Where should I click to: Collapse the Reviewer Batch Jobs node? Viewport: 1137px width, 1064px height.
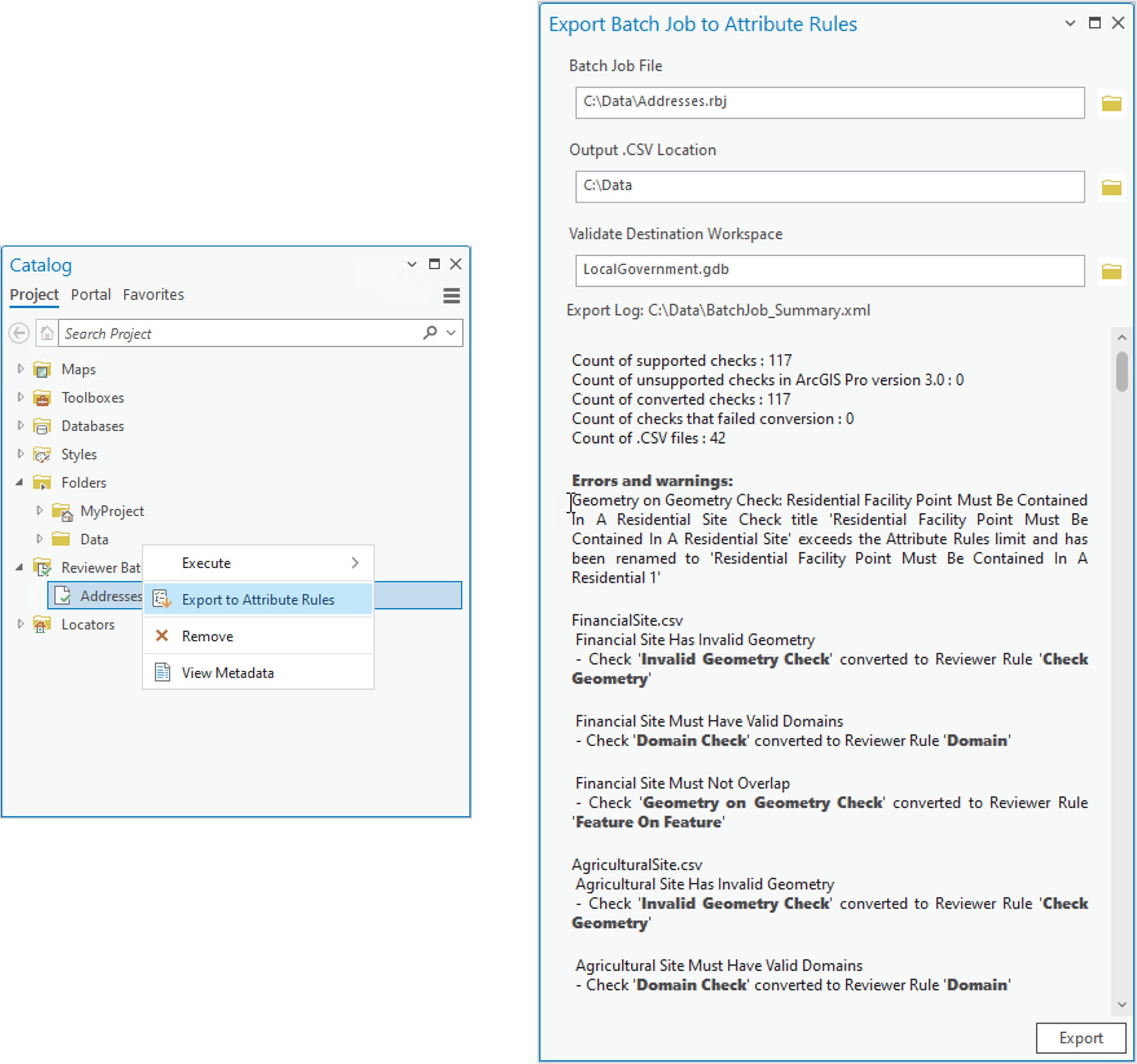pyautogui.click(x=19, y=567)
